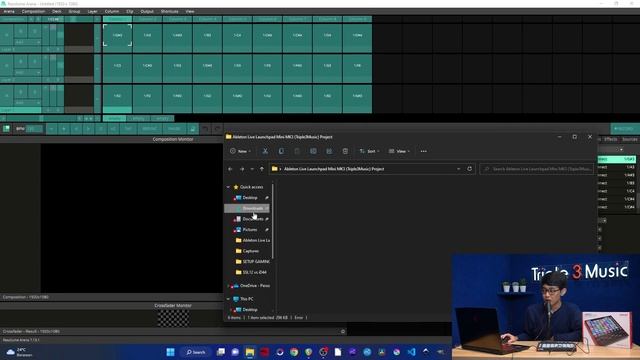640x360 pixels.
Task: Open Google Chrome from the taskbar
Action: point(294,352)
